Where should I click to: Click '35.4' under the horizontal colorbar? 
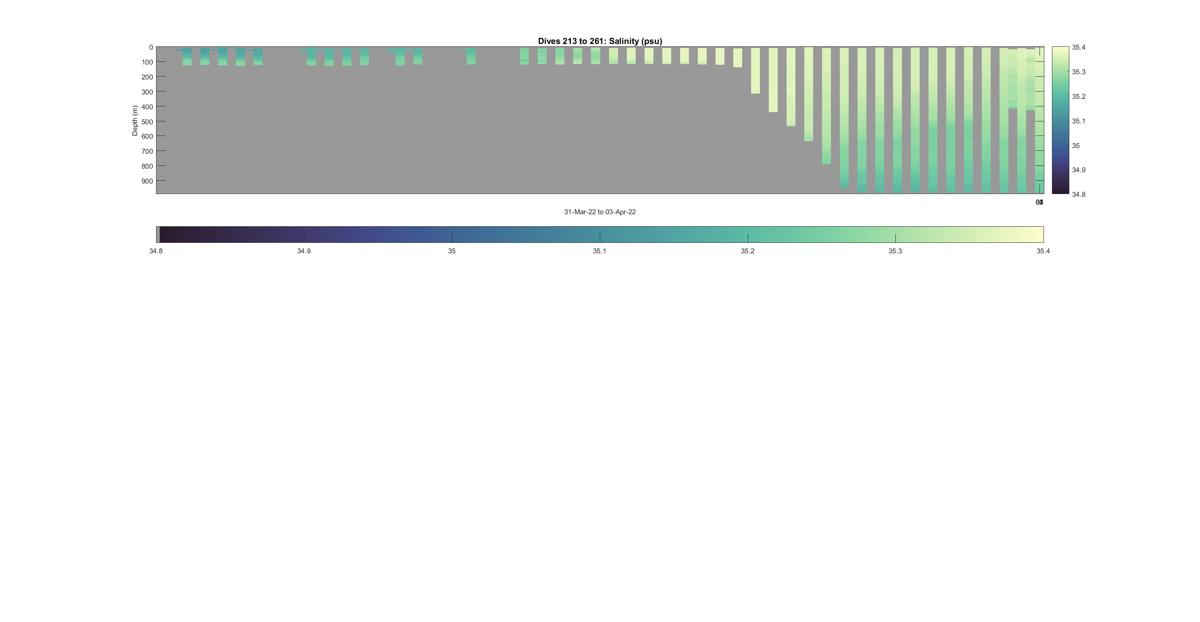(x=1043, y=251)
